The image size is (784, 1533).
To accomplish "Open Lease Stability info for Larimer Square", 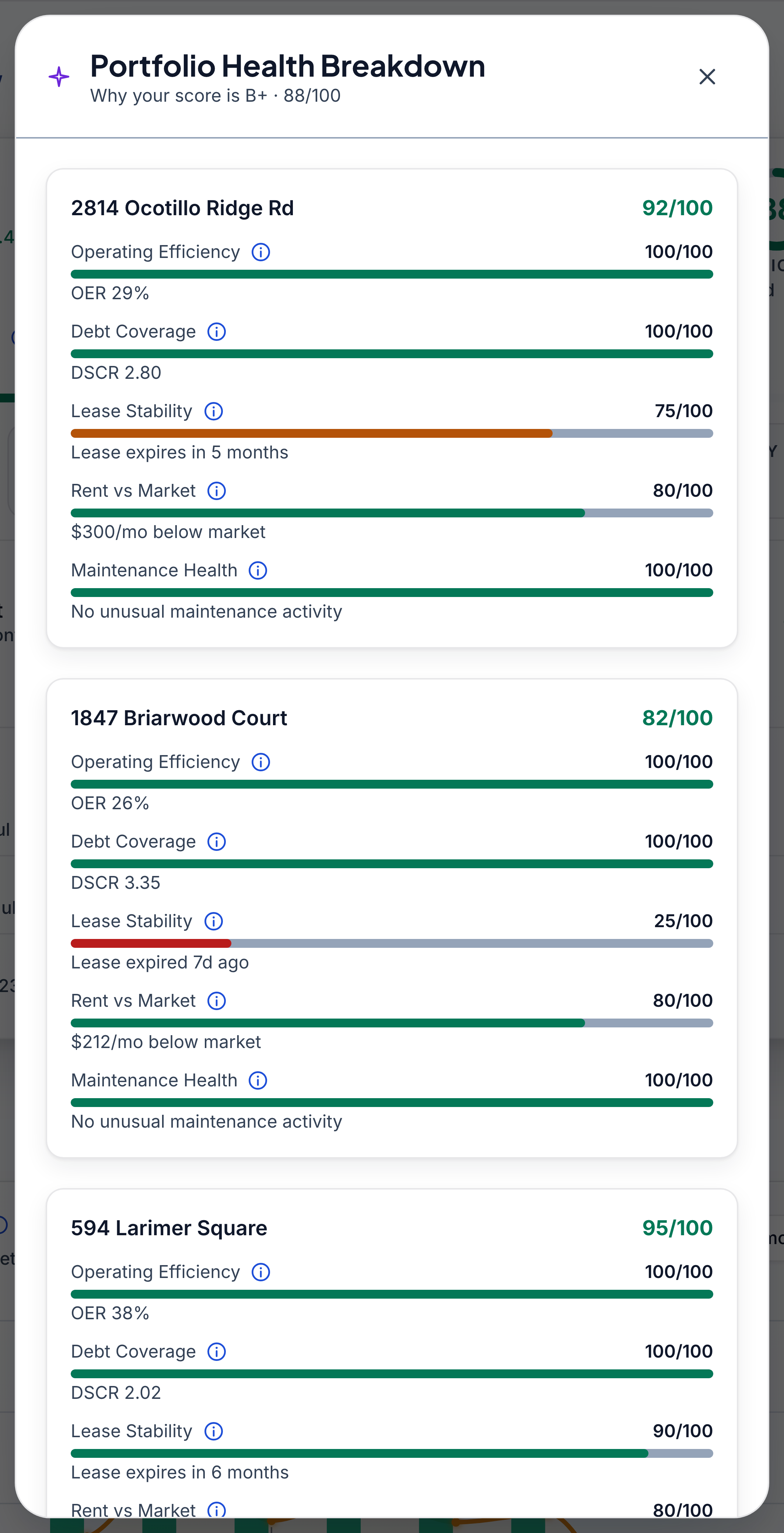I will [x=214, y=1431].
